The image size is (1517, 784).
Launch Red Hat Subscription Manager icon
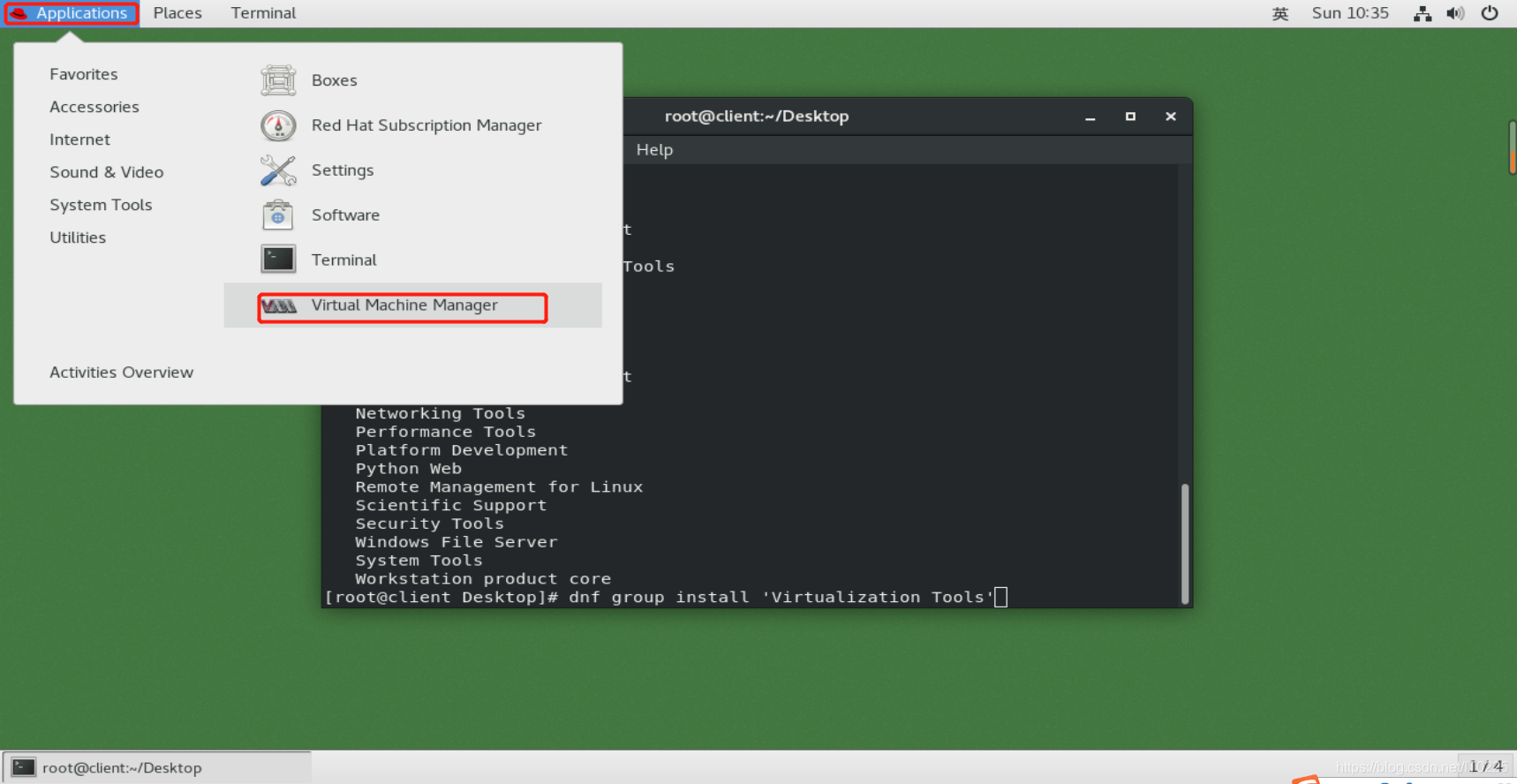click(278, 125)
